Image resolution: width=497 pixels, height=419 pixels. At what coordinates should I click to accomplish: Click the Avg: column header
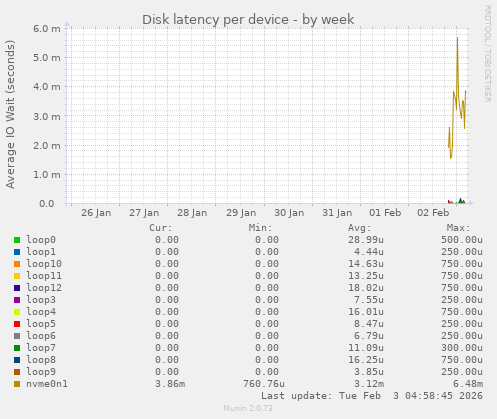360,228
